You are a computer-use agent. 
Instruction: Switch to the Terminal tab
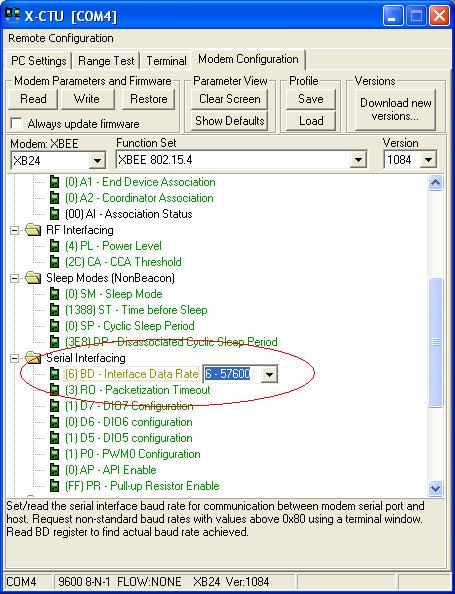[166, 61]
